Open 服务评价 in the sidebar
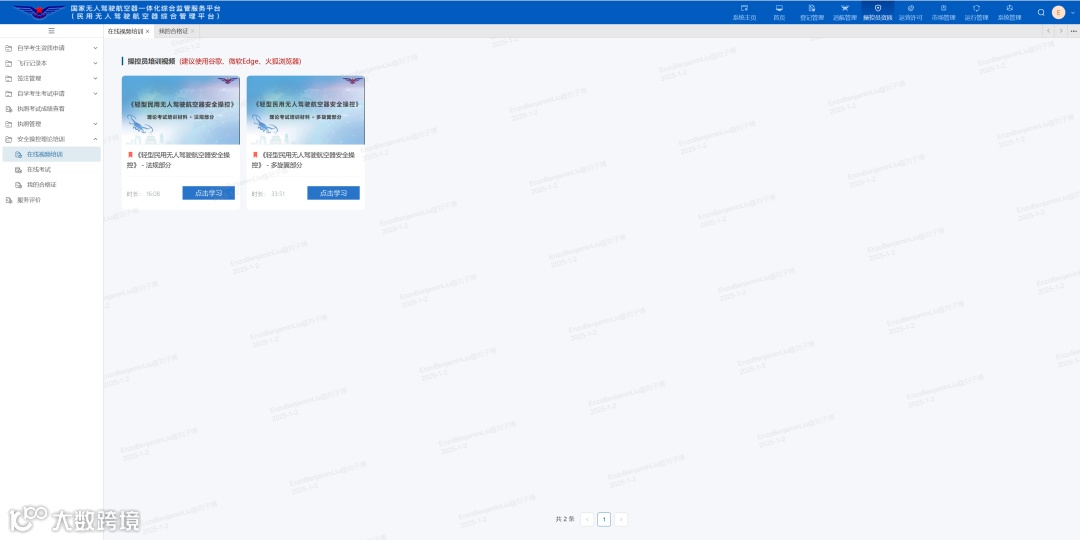The width and height of the screenshot is (1080, 540). [x=52, y=200]
